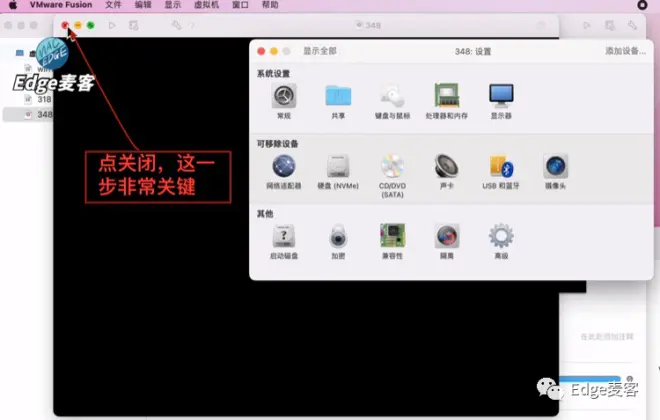
Task: Open the 文件 (File) menu
Action: point(113,5)
